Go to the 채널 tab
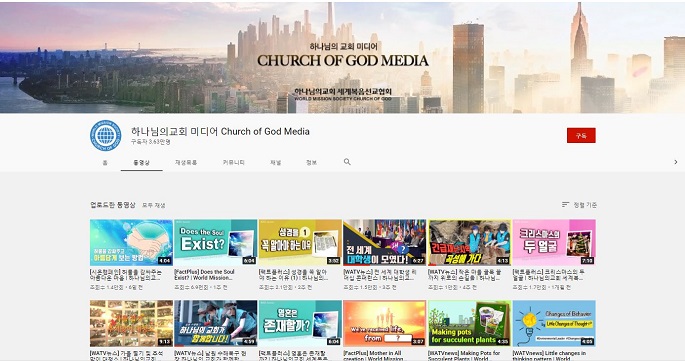The image size is (685, 361). coord(275,163)
